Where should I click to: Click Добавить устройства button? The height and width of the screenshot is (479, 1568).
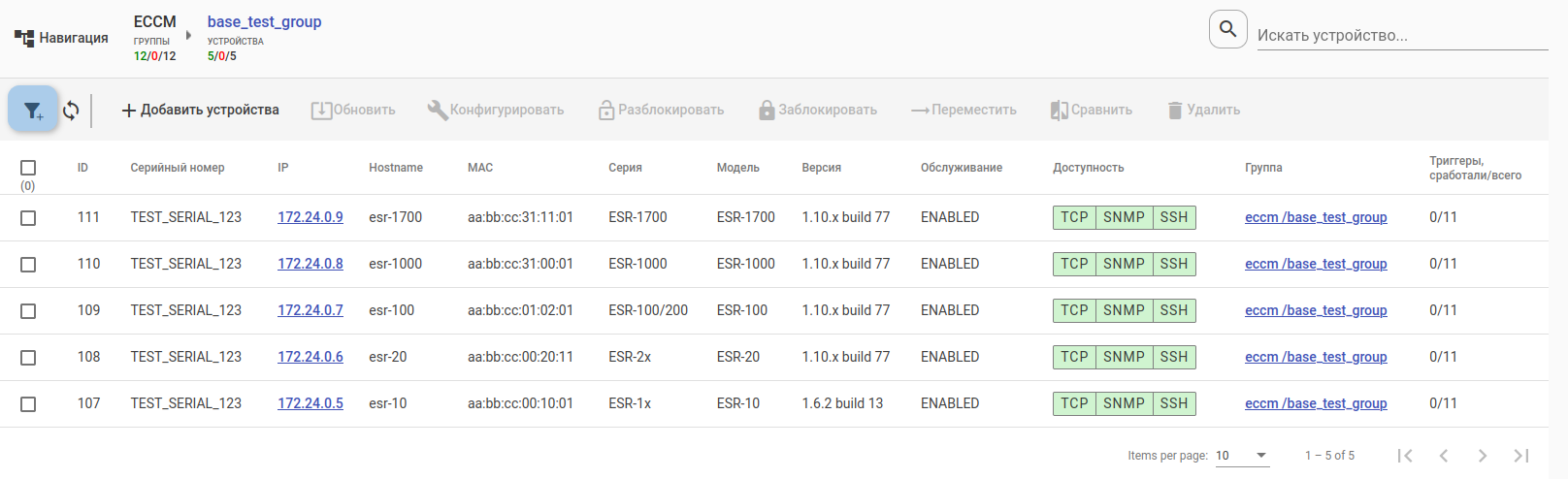[200, 110]
